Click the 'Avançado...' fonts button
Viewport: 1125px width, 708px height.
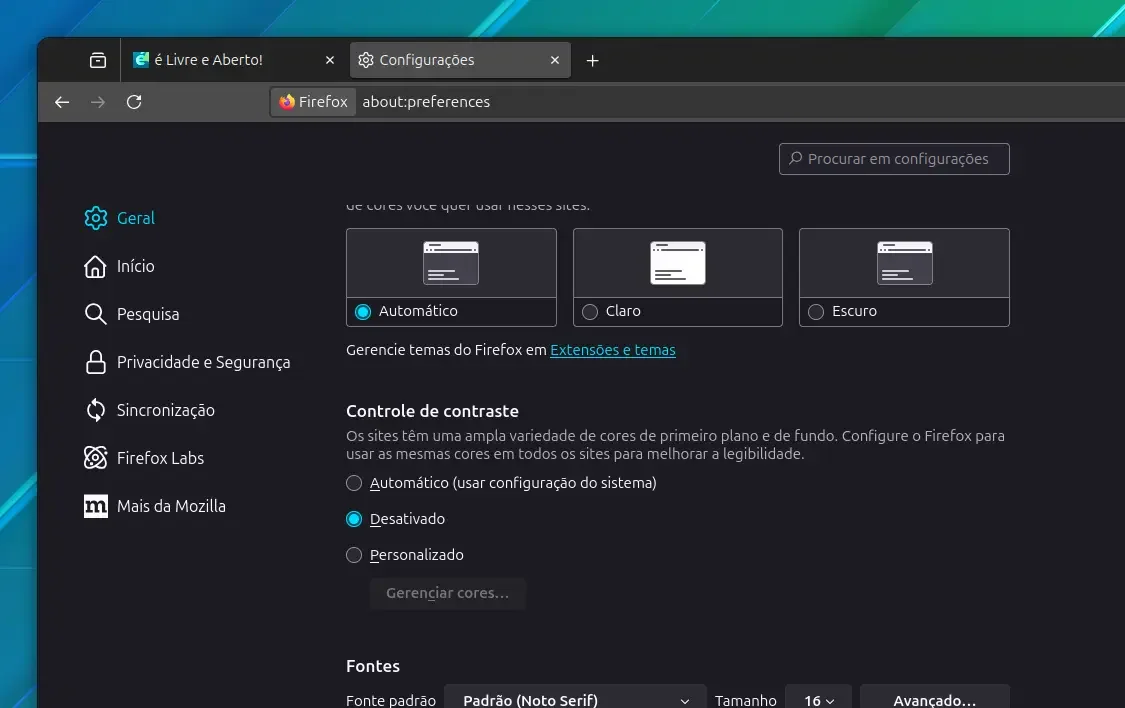tap(935, 699)
